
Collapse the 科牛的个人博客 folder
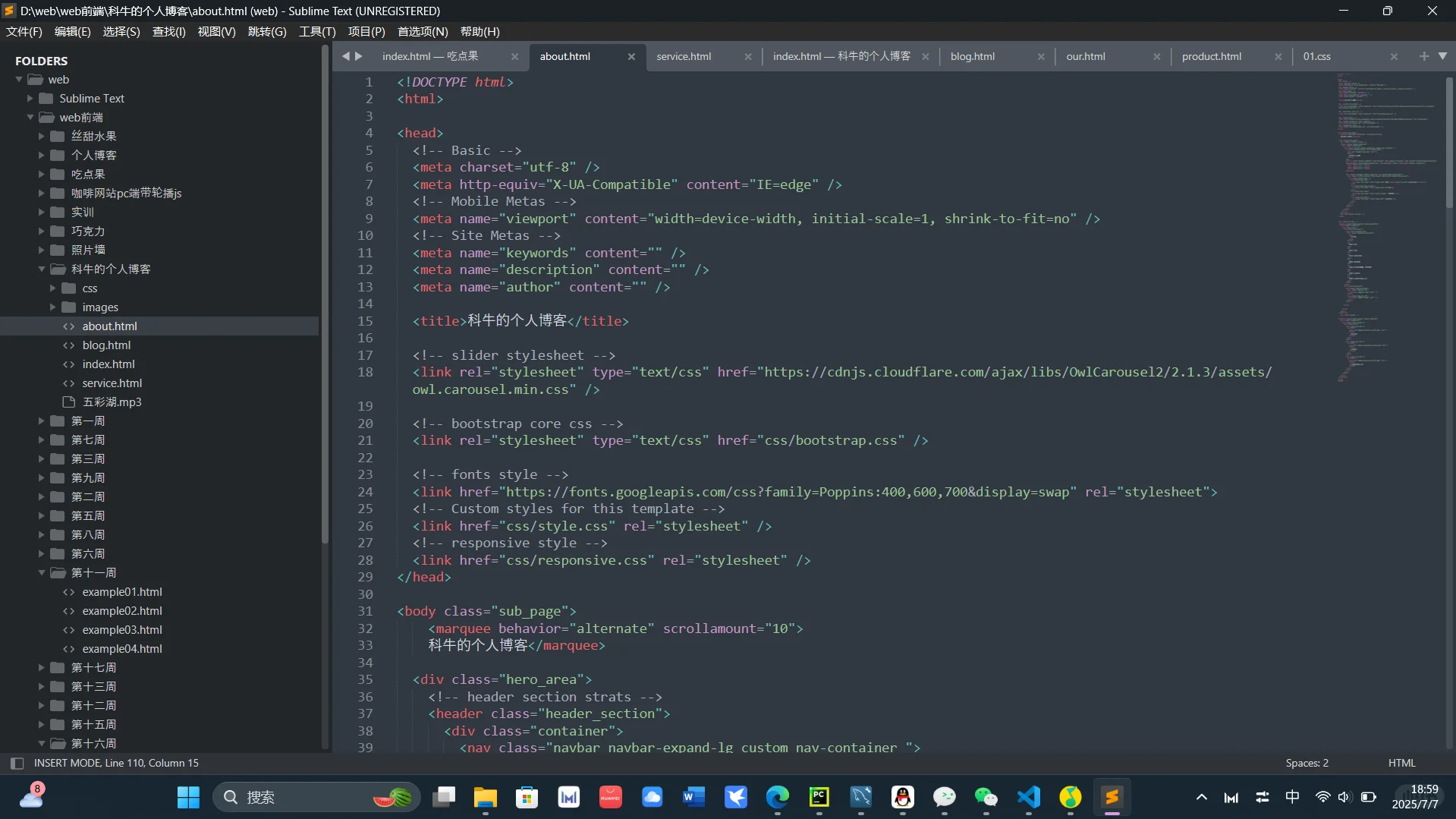(42, 269)
